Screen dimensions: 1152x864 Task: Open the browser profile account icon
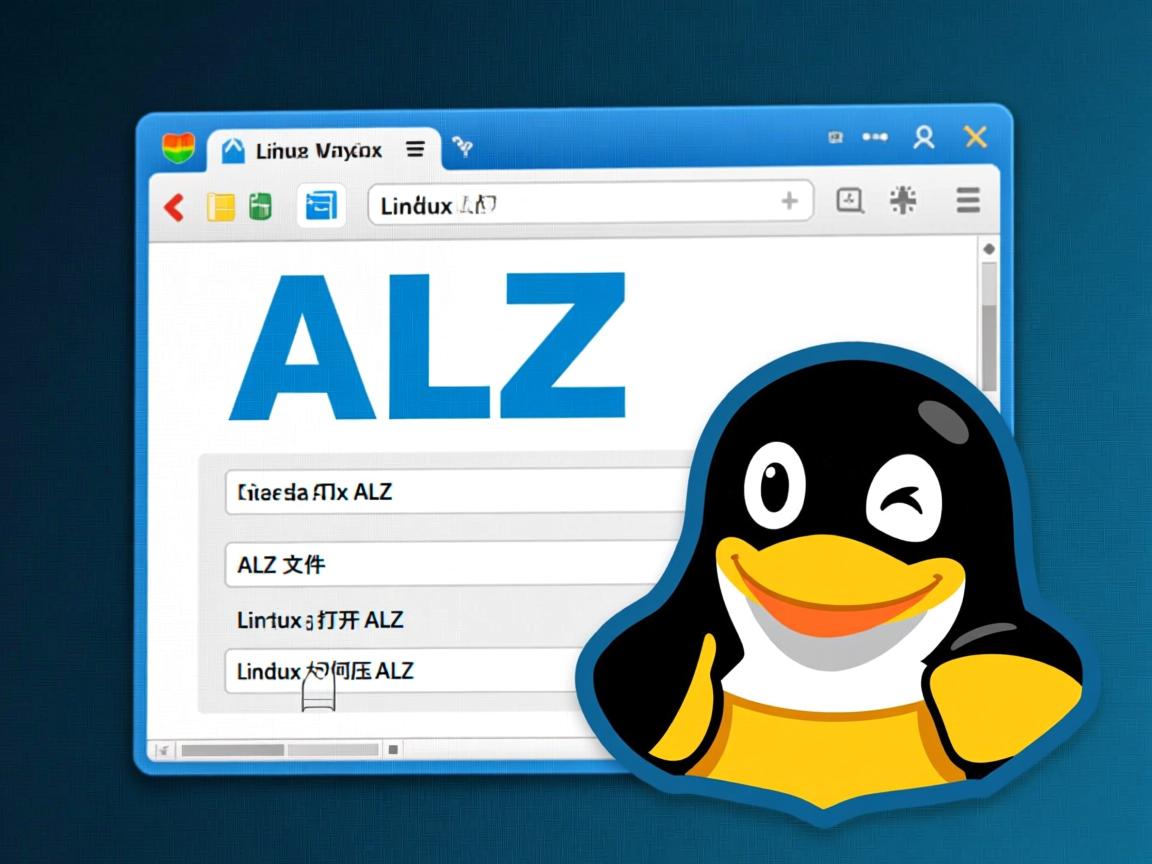click(x=924, y=138)
